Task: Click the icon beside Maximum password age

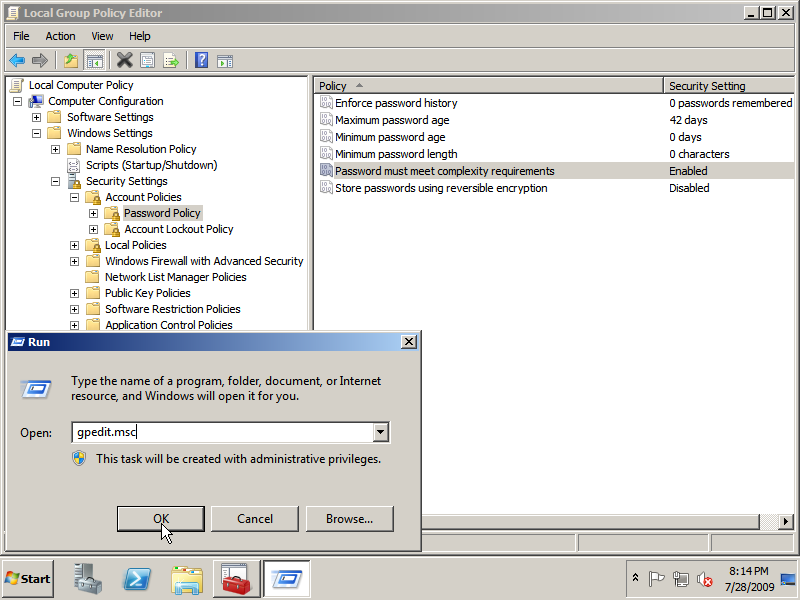Action: tap(326, 120)
